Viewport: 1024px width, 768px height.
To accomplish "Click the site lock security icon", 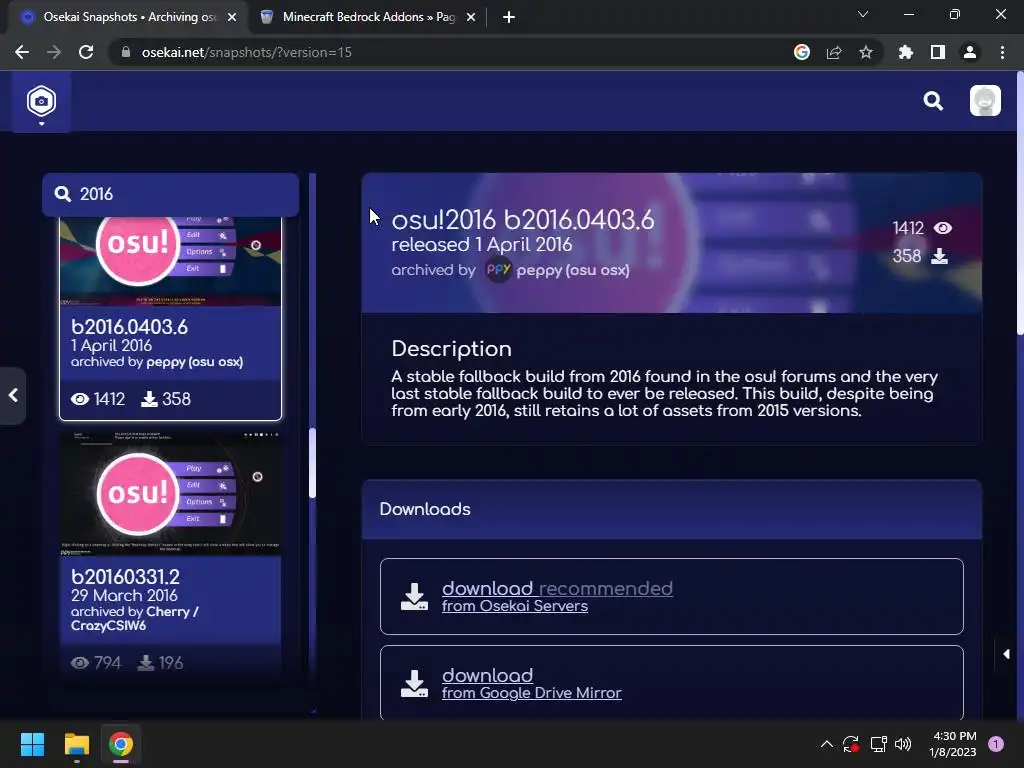I will coord(126,52).
